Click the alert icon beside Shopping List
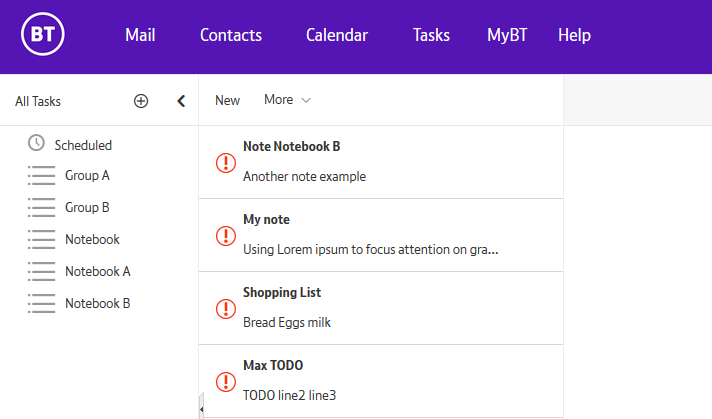Viewport: 712px width, 419px height. click(x=226, y=308)
